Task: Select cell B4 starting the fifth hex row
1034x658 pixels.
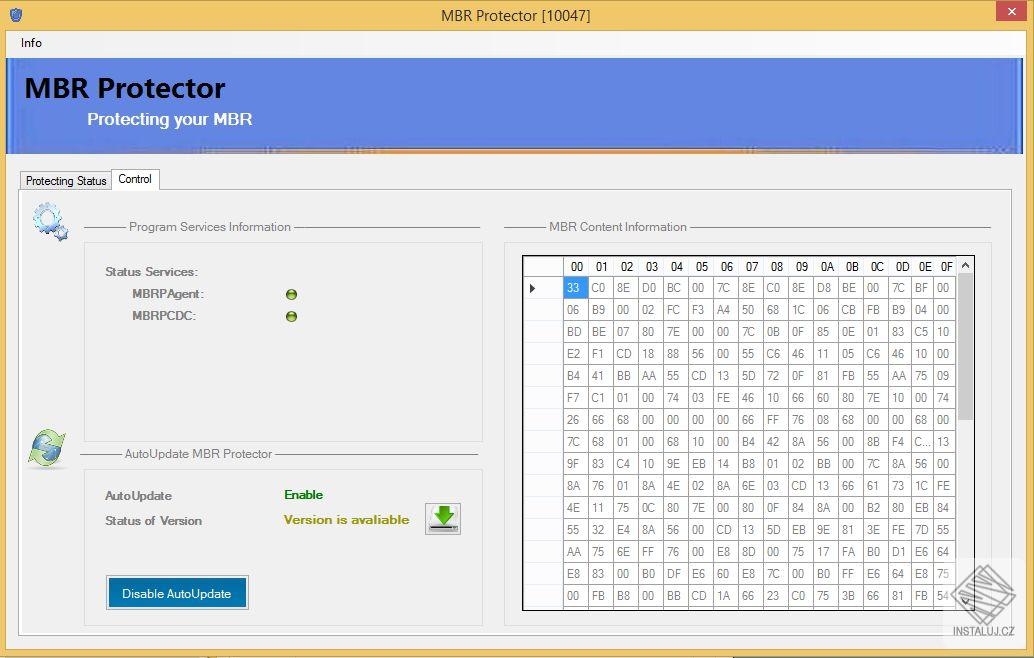Action: (574, 376)
